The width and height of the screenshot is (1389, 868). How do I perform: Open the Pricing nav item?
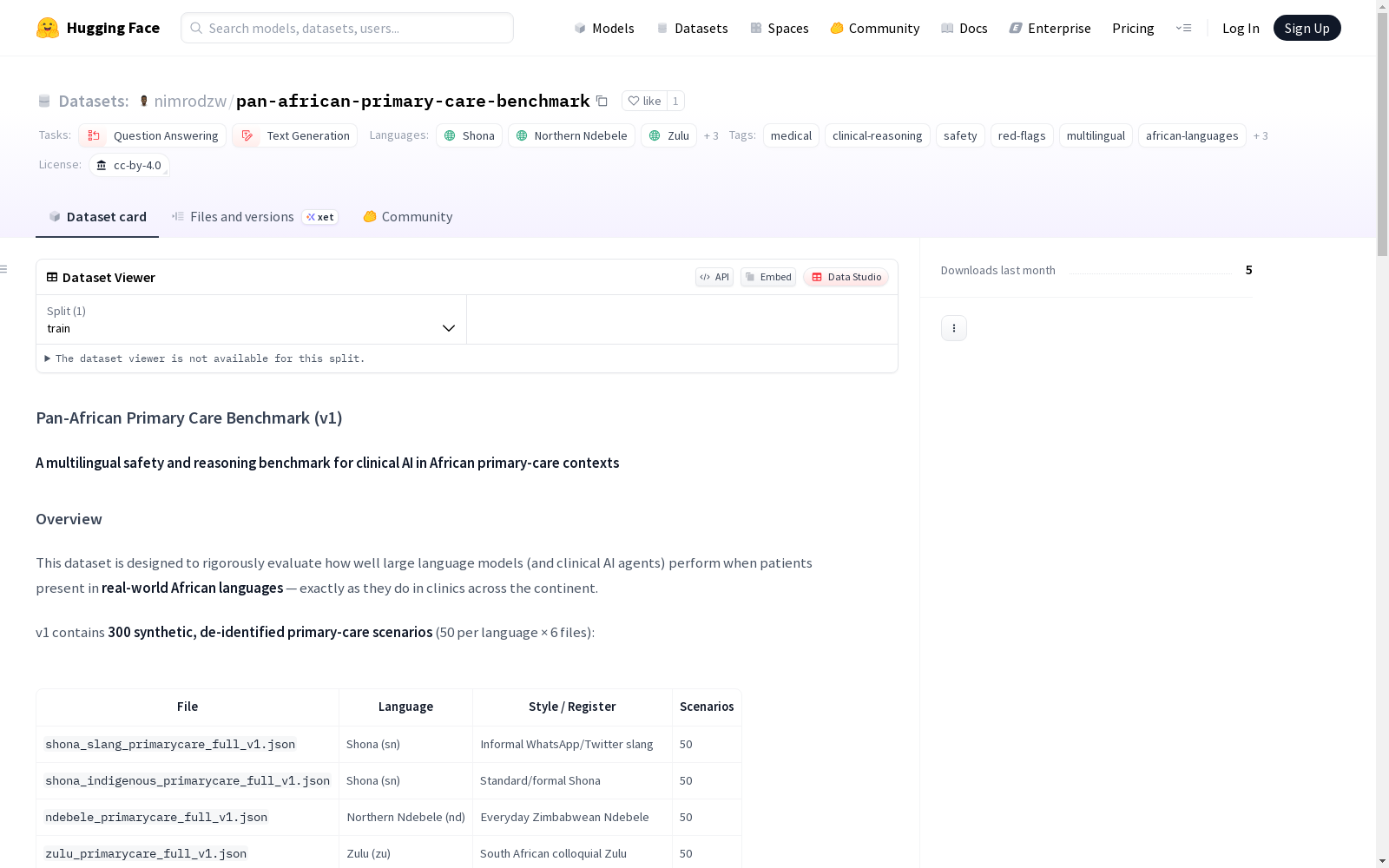coord(1133,28)
